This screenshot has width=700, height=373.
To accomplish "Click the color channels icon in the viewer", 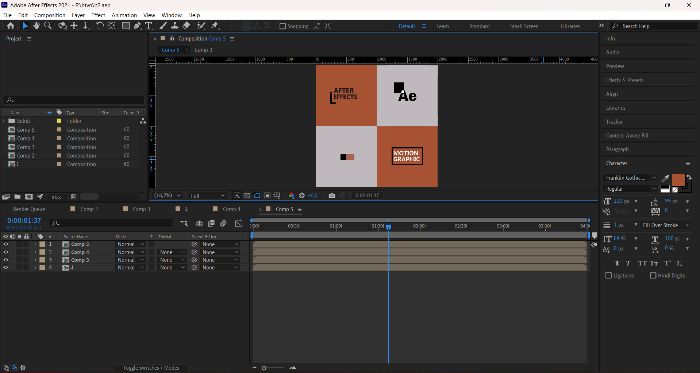I will tap(291, 195).
